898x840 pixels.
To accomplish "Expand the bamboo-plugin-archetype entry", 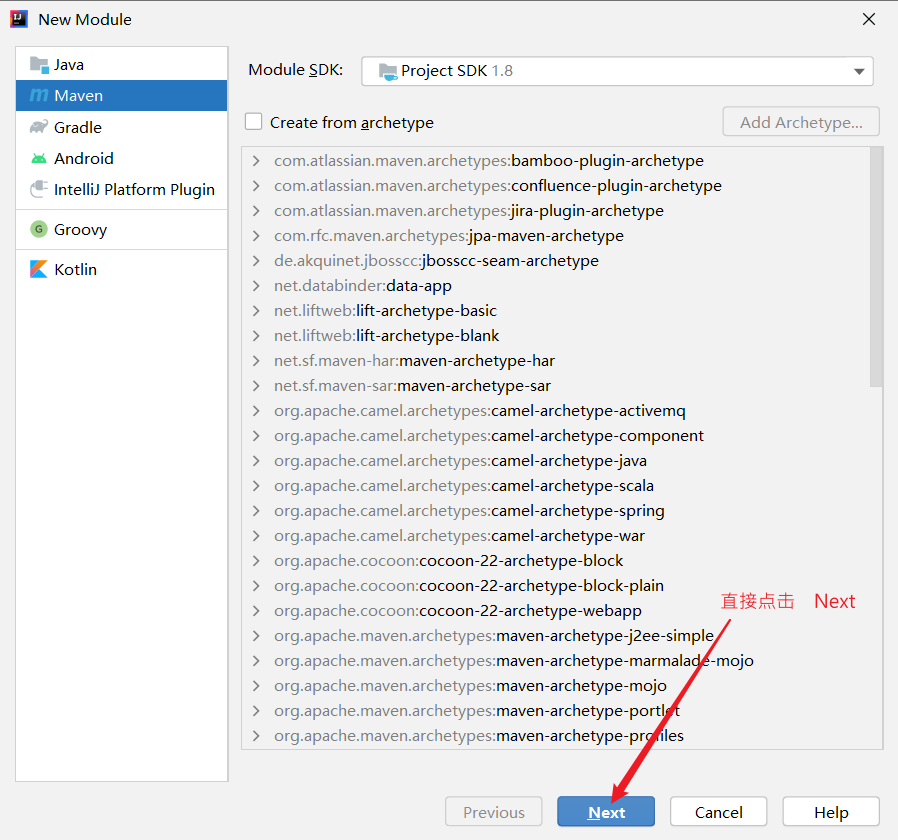I will (257, 161).
